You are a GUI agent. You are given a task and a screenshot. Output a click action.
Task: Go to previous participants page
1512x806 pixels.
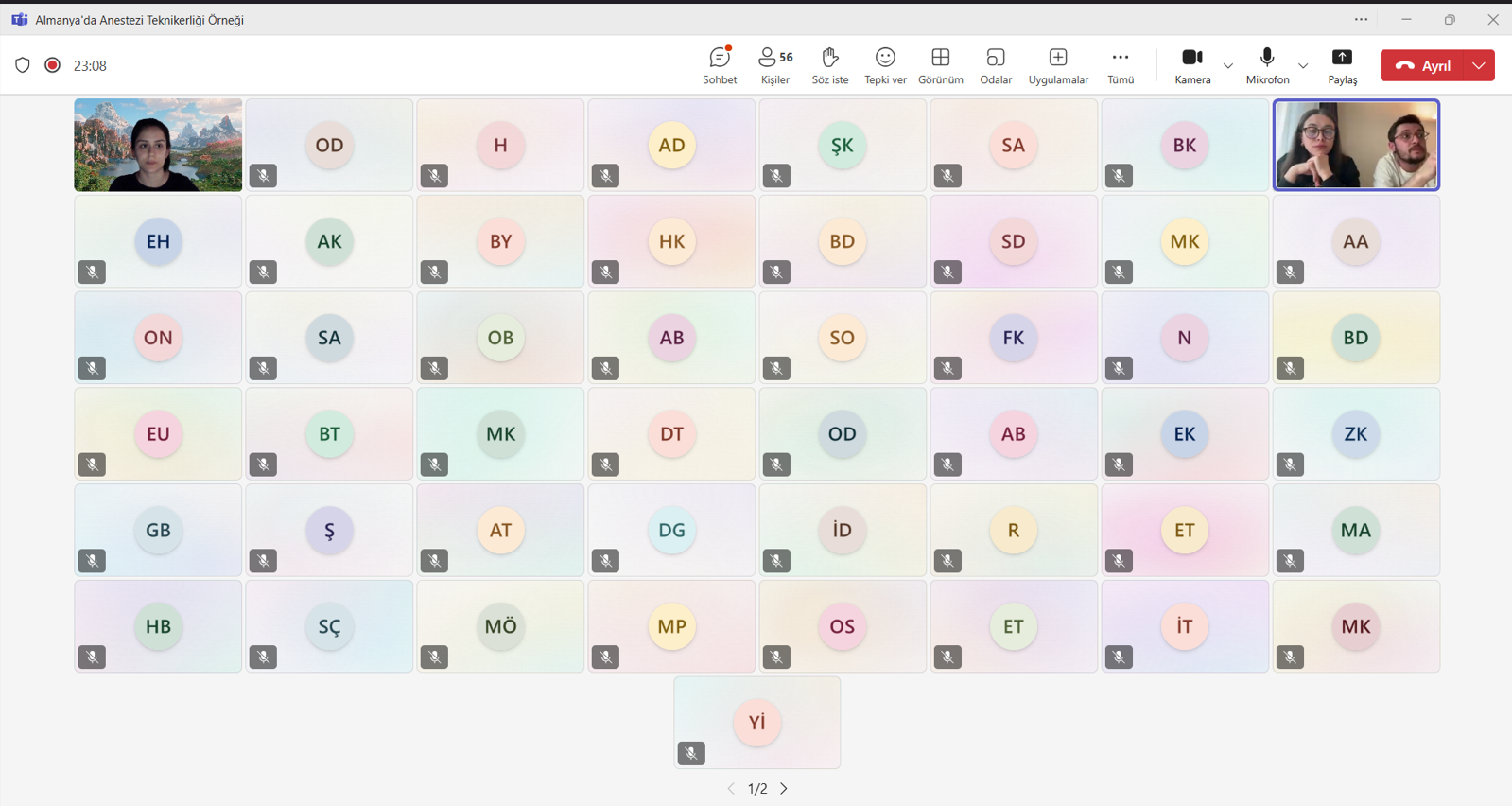click(x=731, y=788)
